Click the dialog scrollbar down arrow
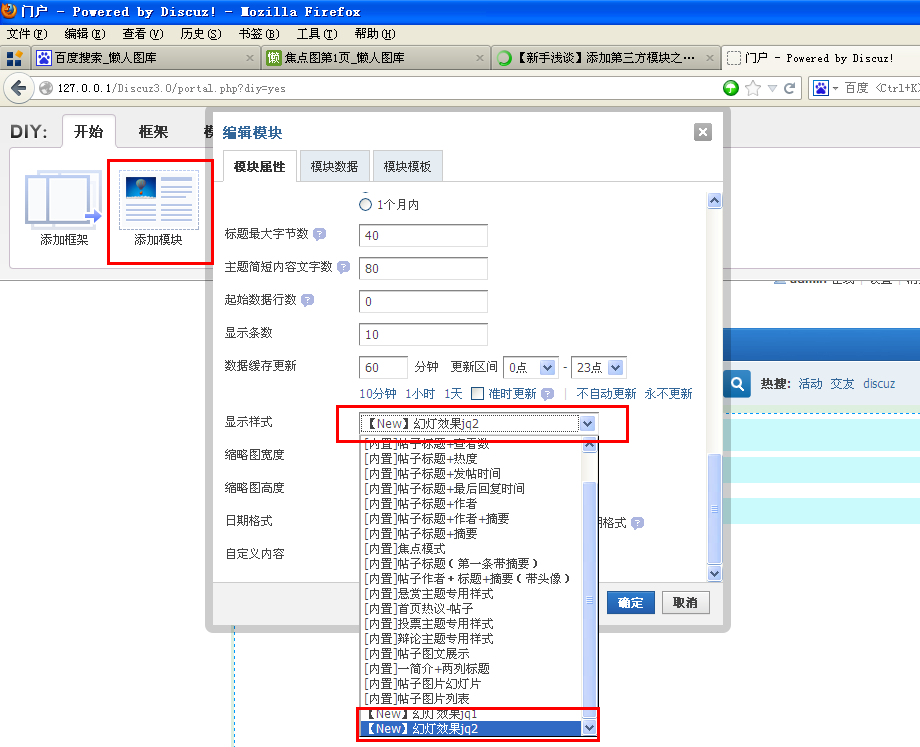Image resolution: width=920 pixels, height=747 pixels. (x=714, y=573)
